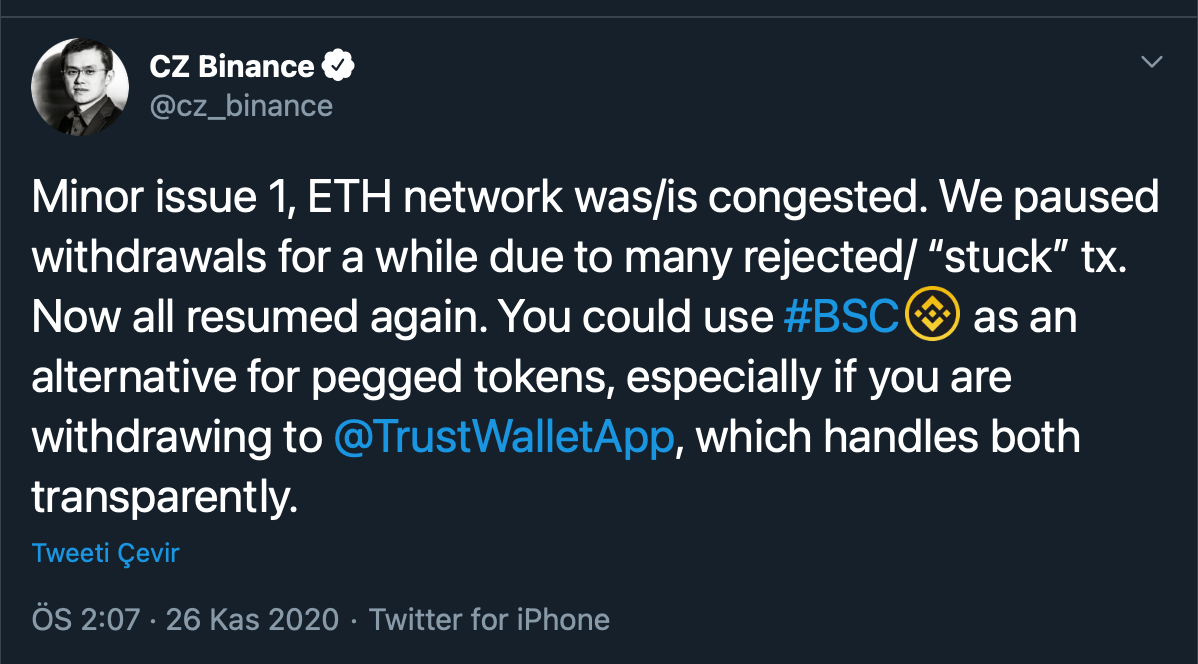Click the word "transparently" in the tweet

pos(164,498)
